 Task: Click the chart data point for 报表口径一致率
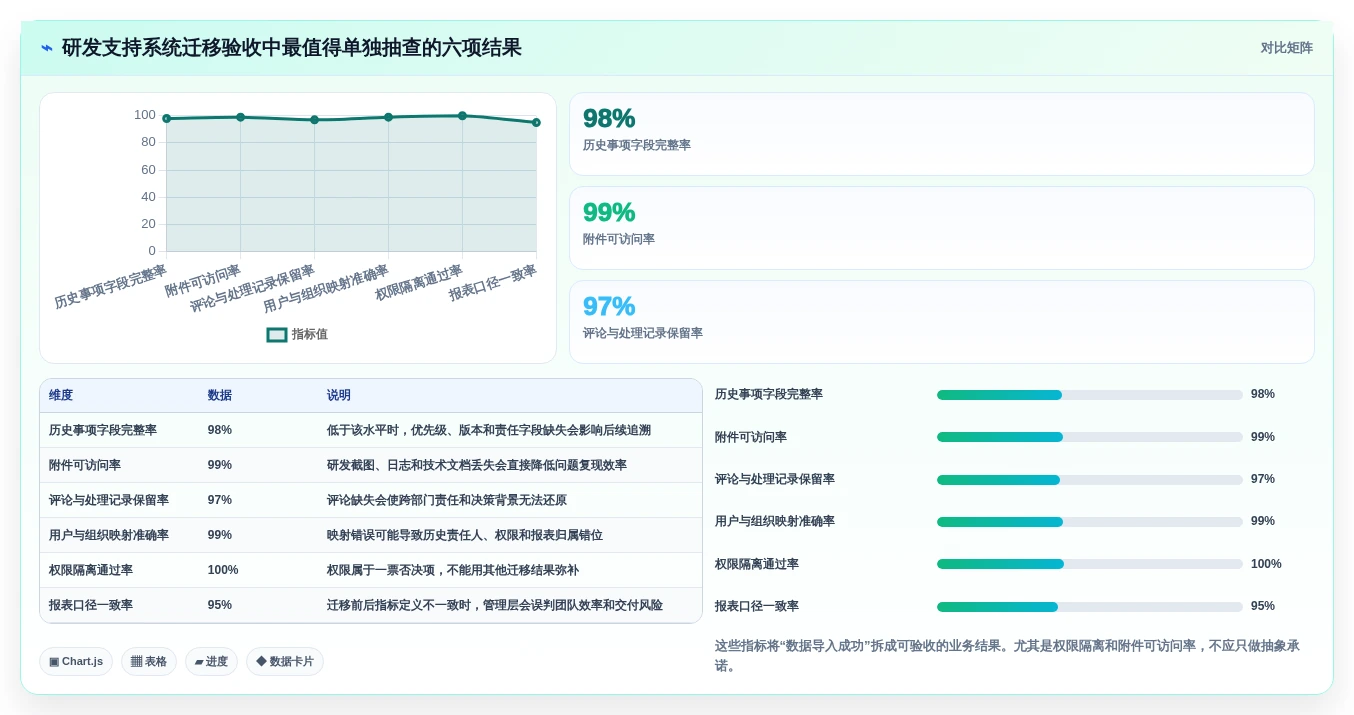pyautogui.click(x=536, y=122)
